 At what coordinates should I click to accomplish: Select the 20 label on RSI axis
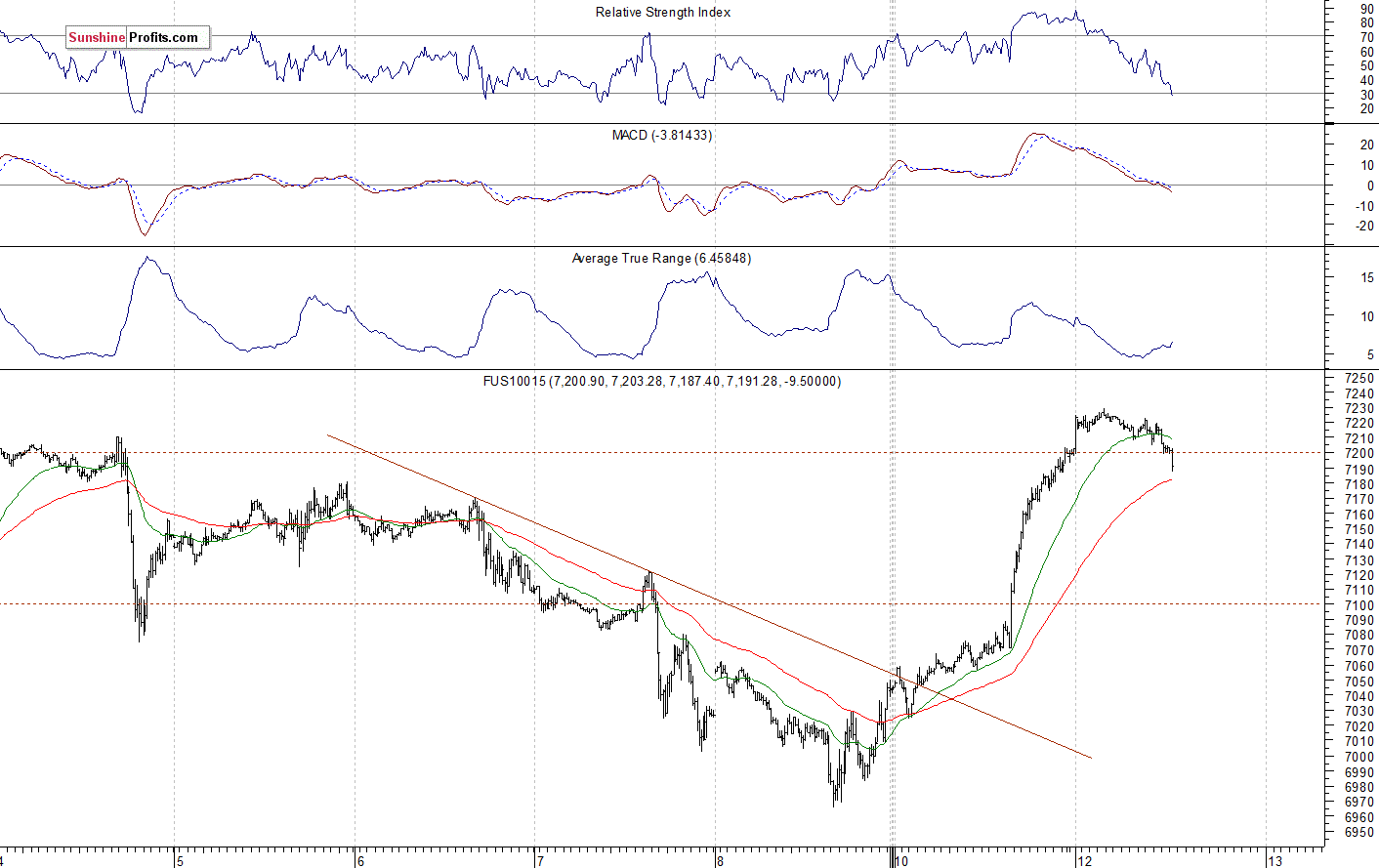pyautogui.click(x=1366, y=109)
